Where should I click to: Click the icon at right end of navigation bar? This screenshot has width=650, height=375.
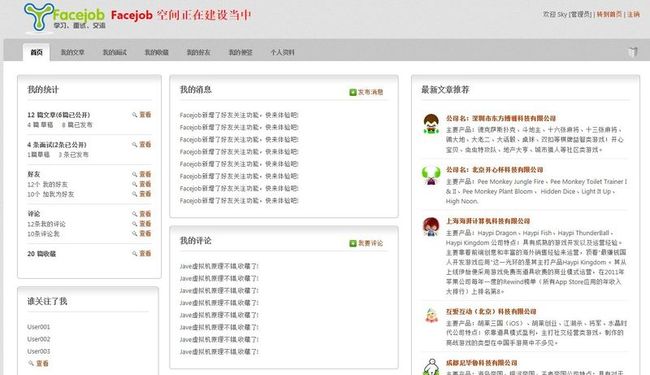coord(633,52)
